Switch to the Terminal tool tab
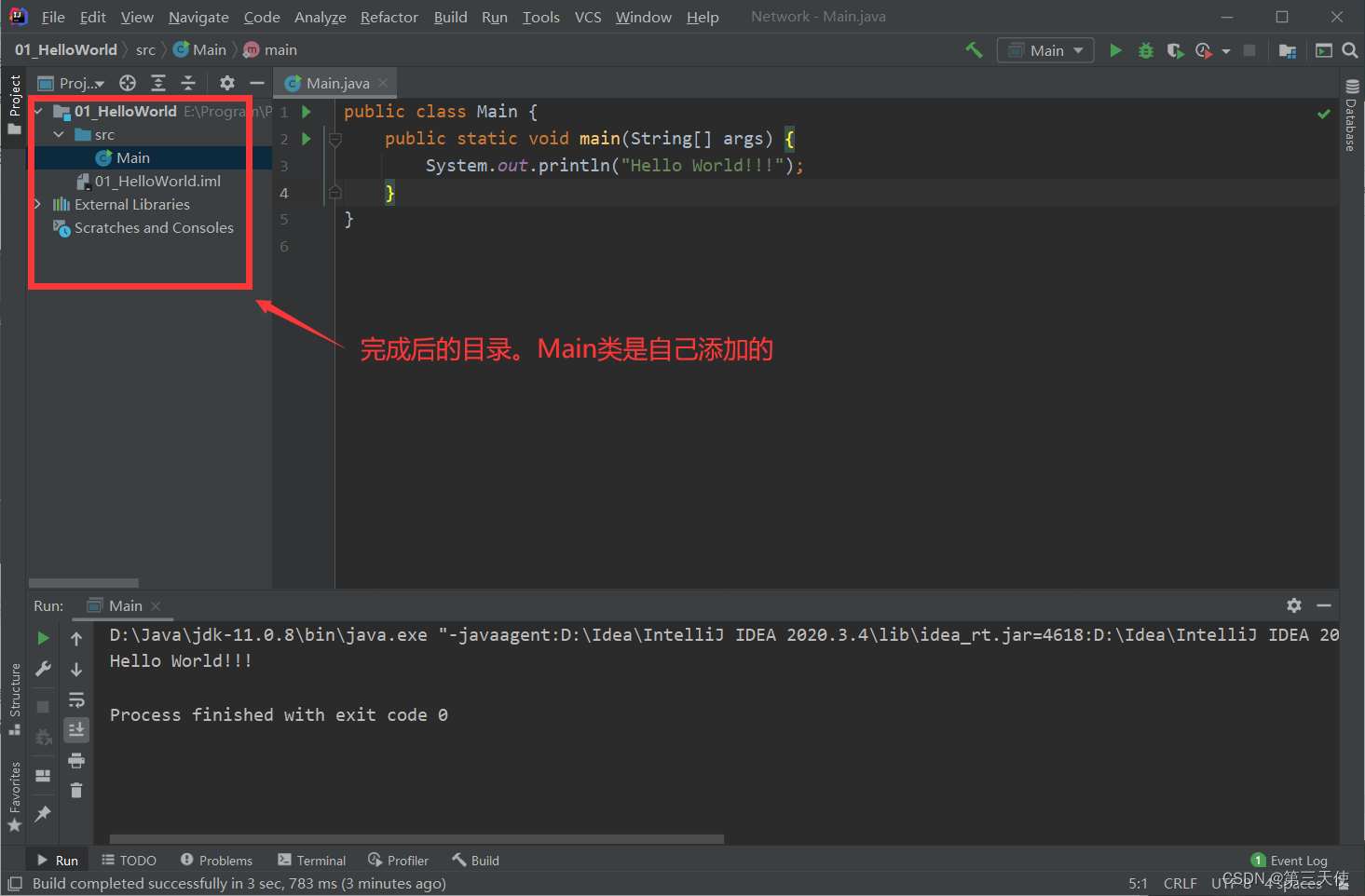The image size is (1365, 896). [312, 861]
